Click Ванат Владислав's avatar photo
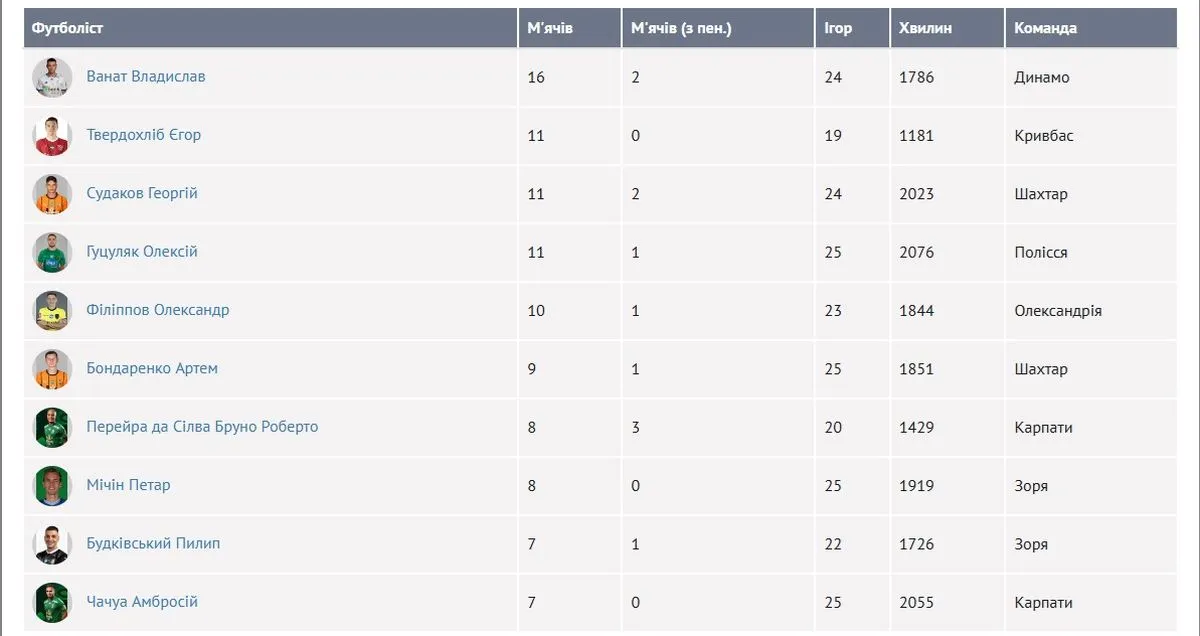 coord(52,77)
